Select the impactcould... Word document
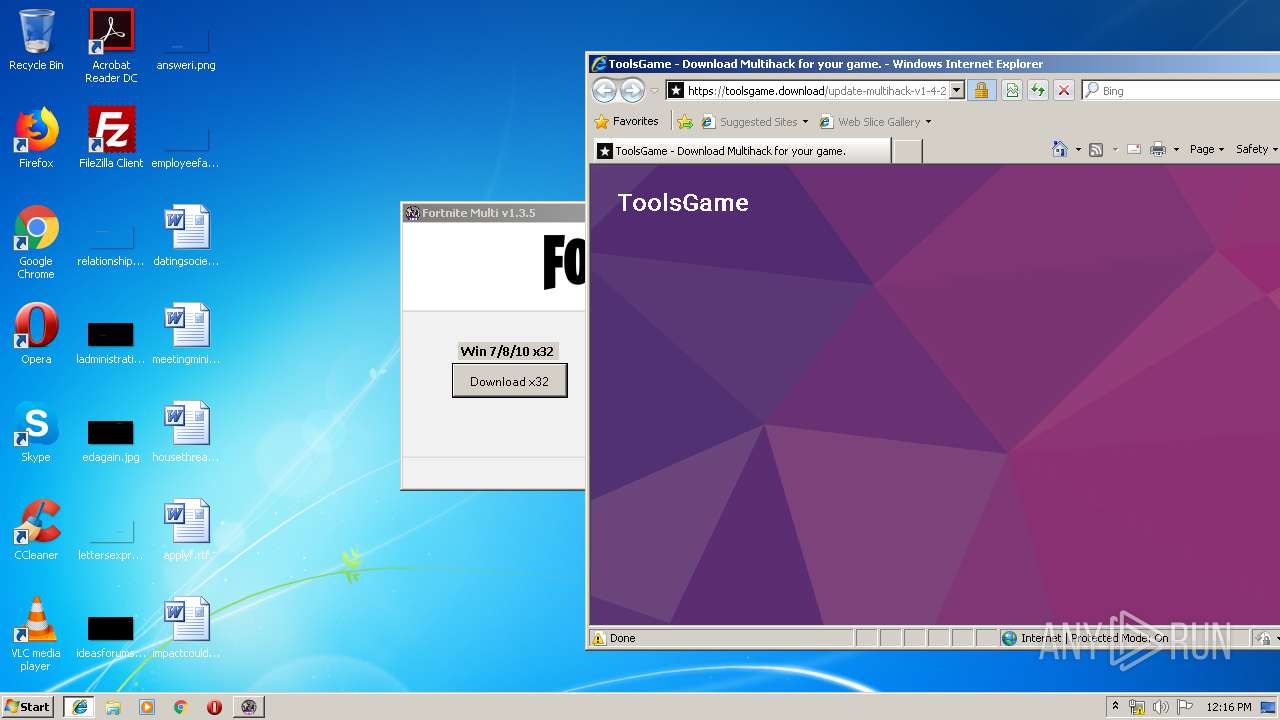The width and height of the screenshot is (1280, 720). [186, 628]
